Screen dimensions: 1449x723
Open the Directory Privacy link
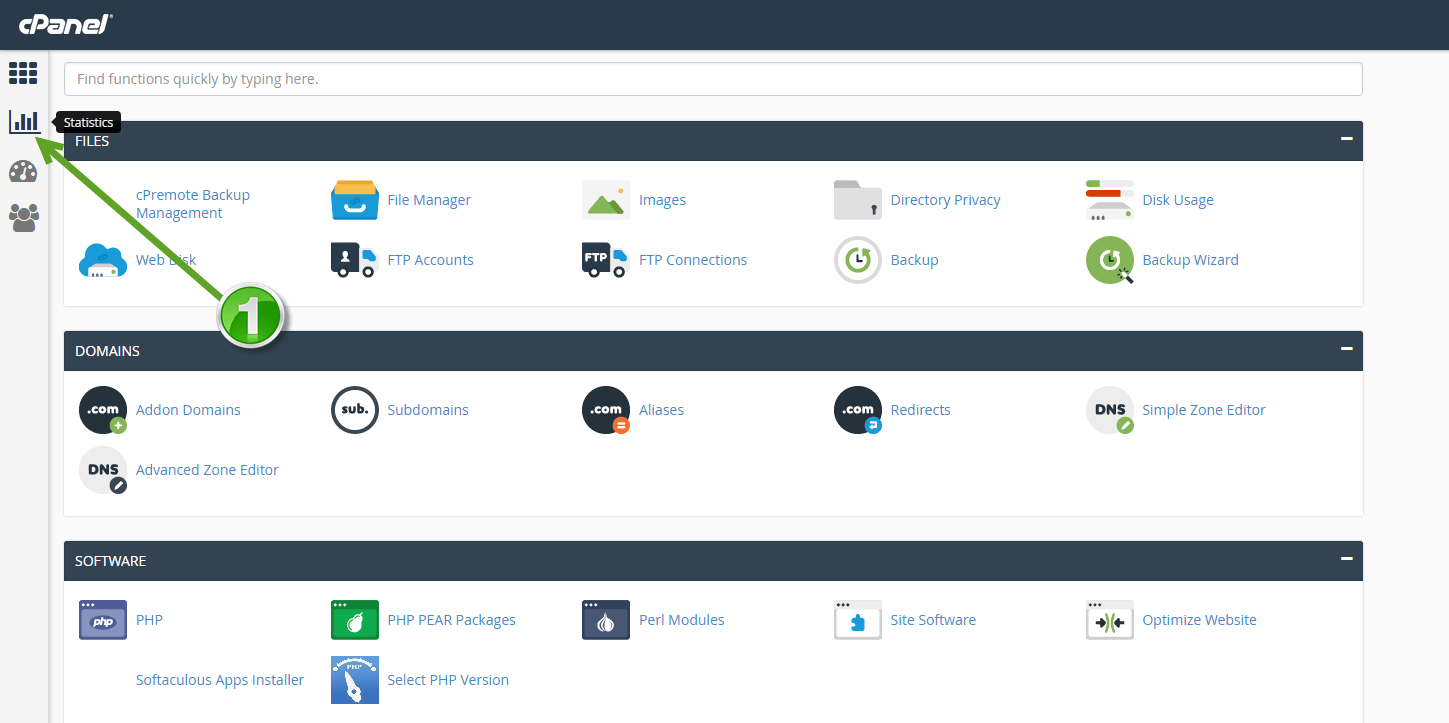coord(945,200)
